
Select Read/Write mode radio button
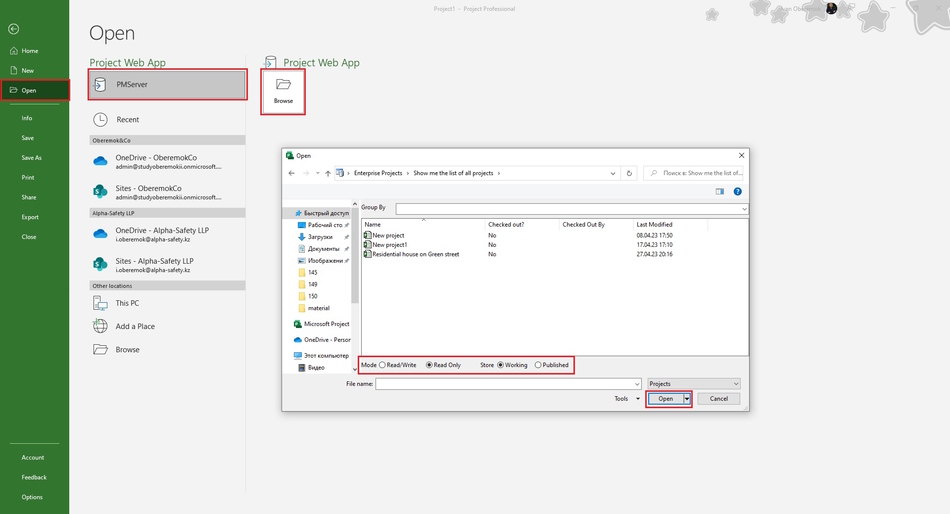click(x=382, y=365)
